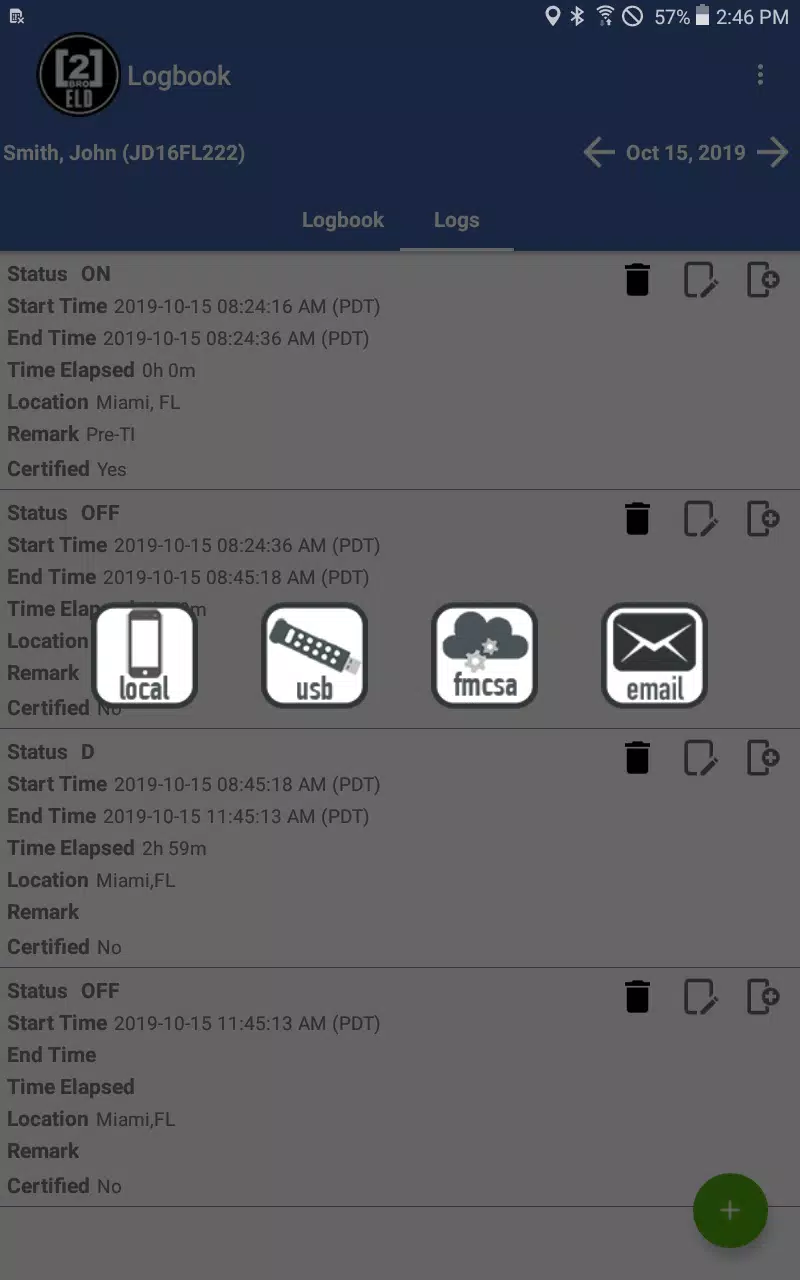Open the date Oct 15, 2019
The height and width of the screenshot is (1280, 800).
(686, 153)
